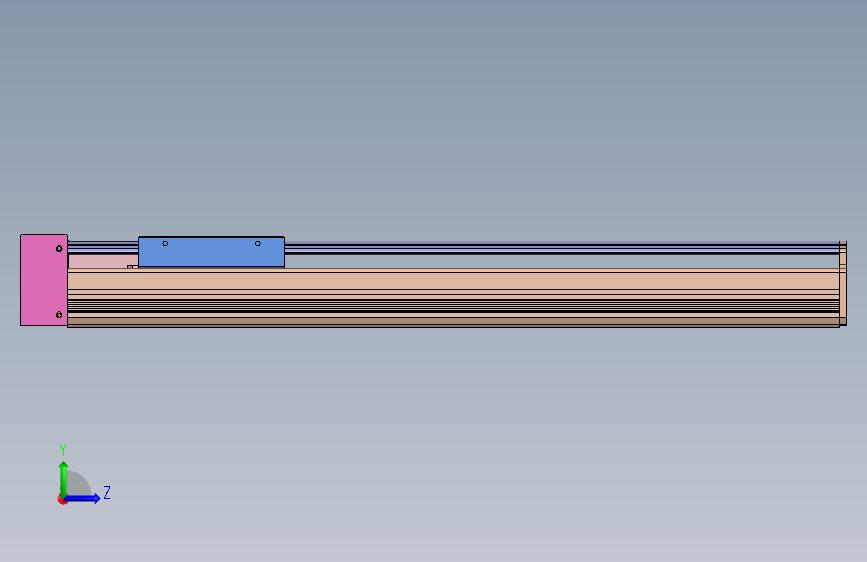Select the tan end cap at right end

(843, 283)
